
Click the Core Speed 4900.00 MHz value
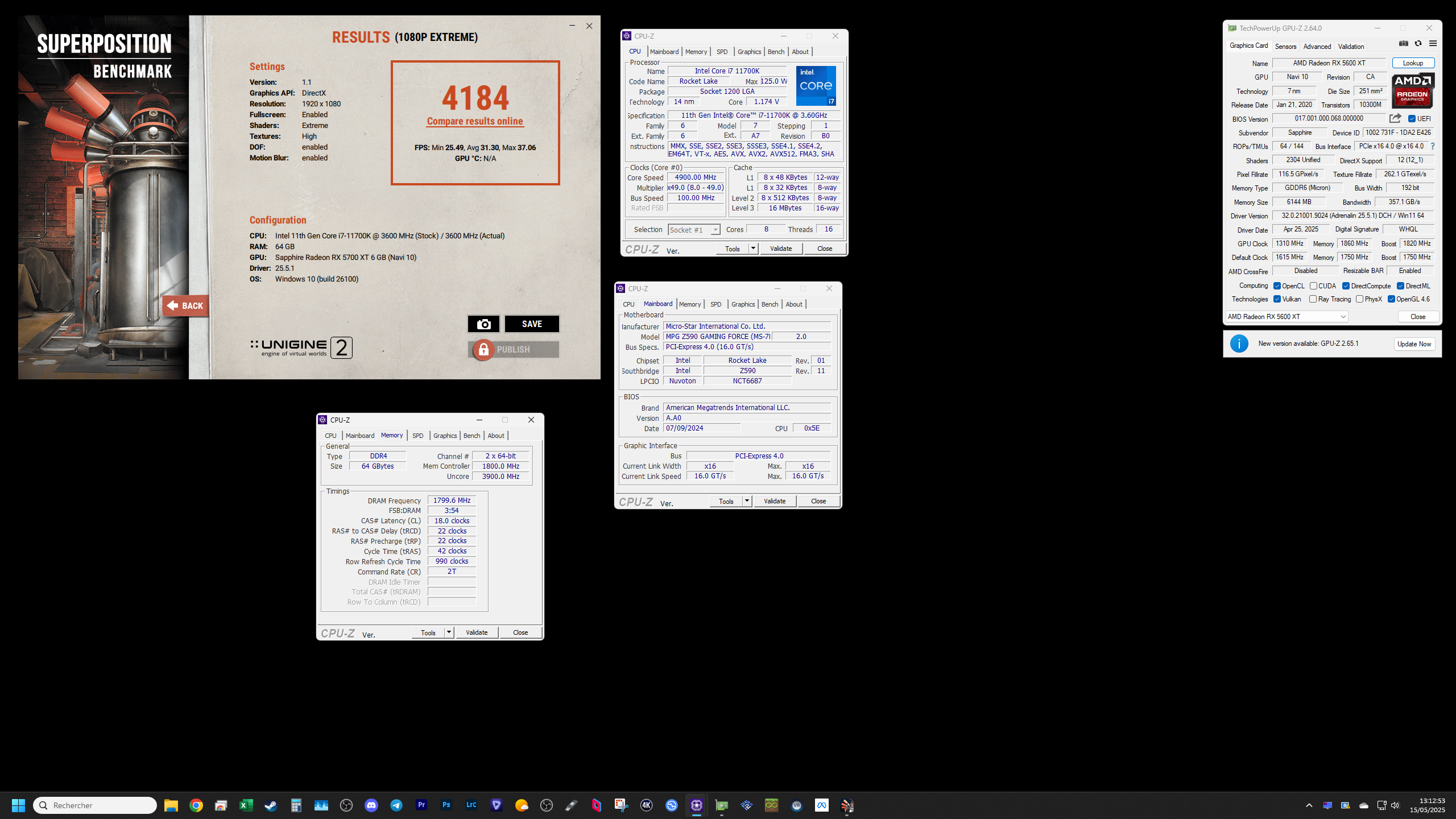tap(695, 177)
